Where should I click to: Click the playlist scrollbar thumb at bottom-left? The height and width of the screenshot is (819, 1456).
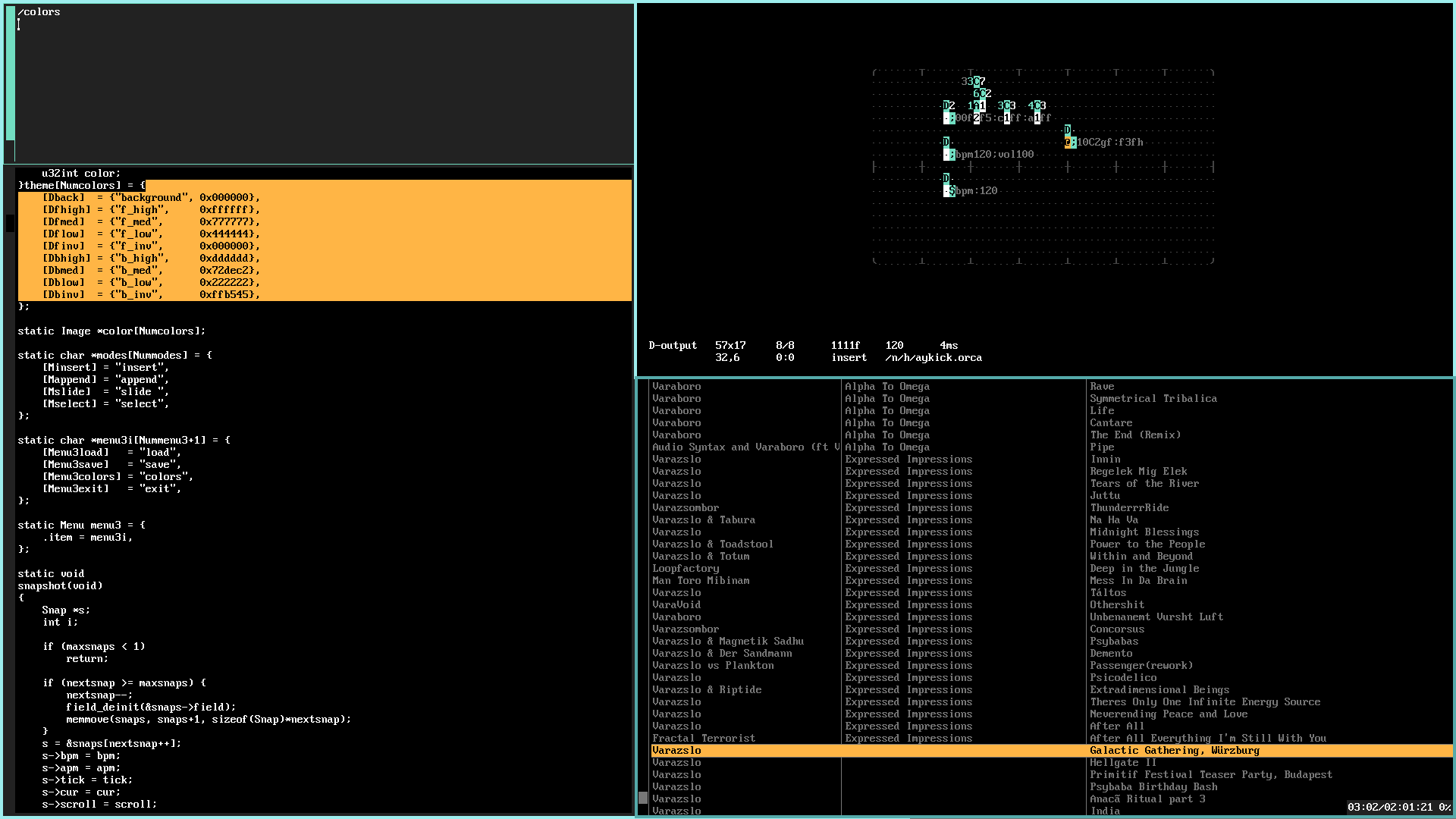coord(643,798)
